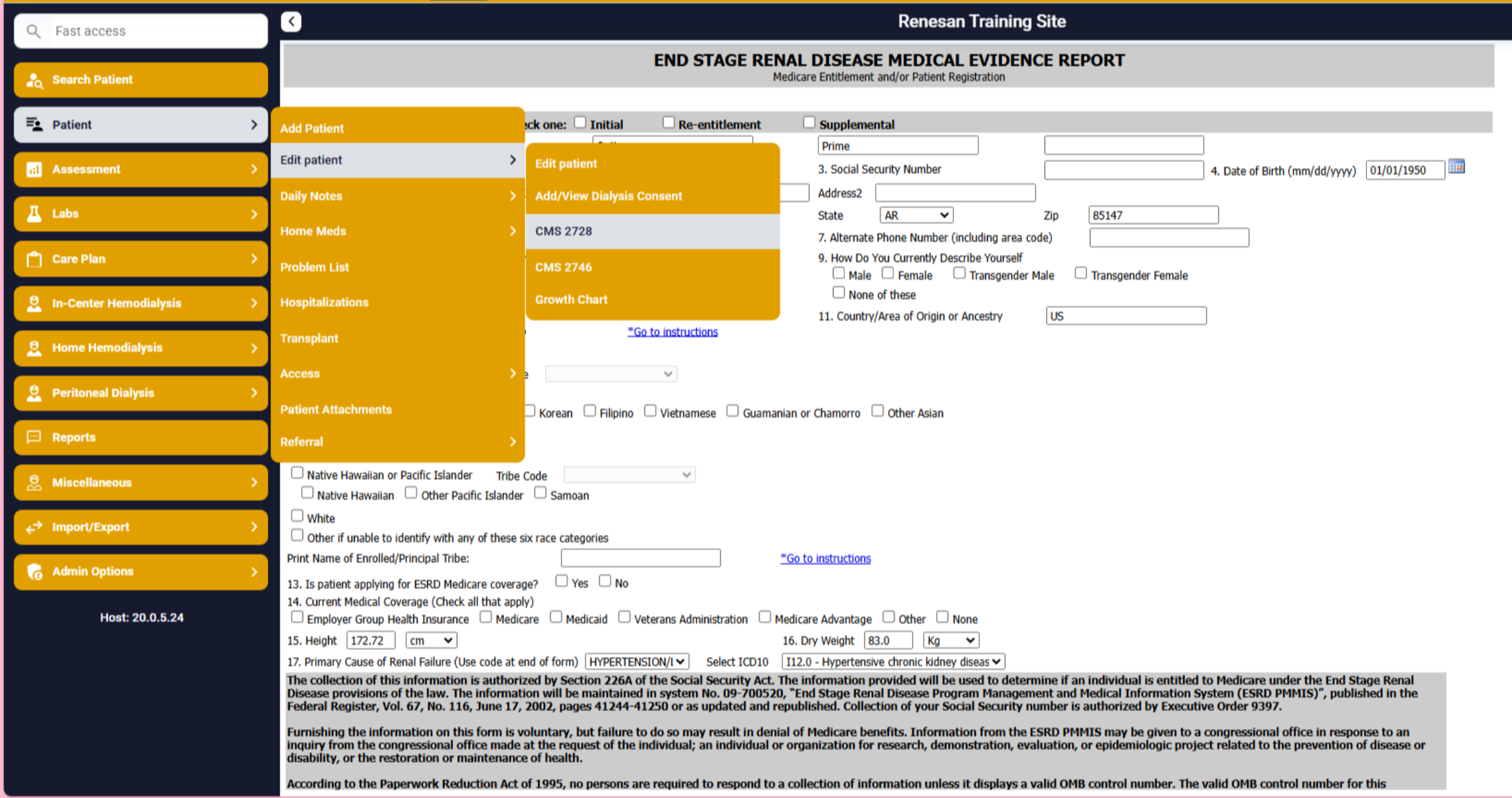This screenshot has height=798, width=1512.
Task: Click the Assessment chart icon
Action: click(34, 169)
